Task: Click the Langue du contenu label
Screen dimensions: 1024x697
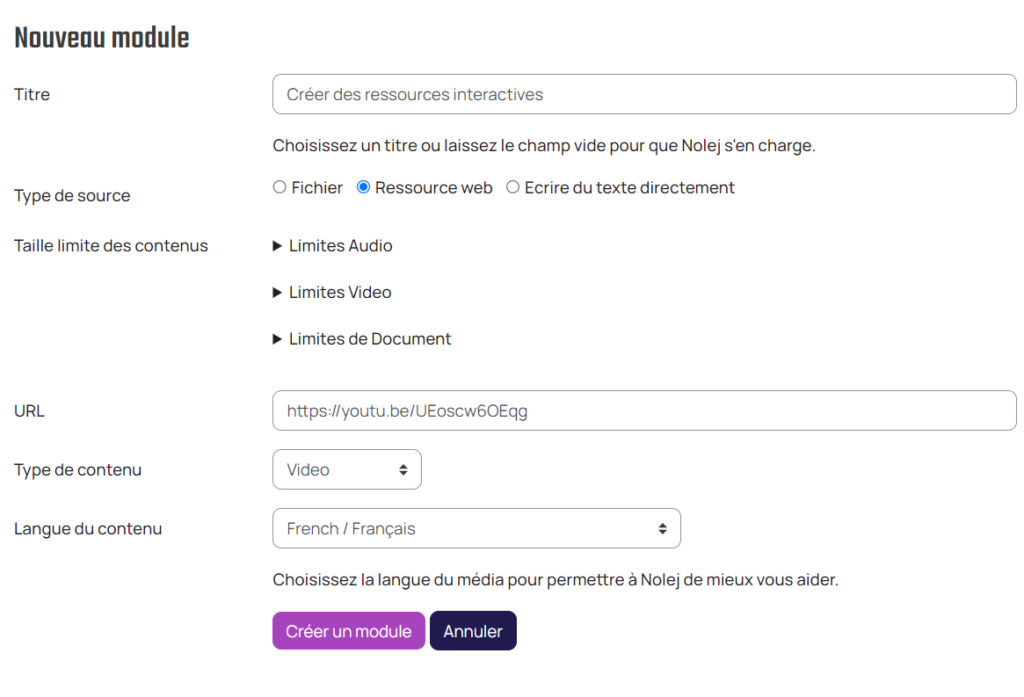Action: tap(88, 529)
